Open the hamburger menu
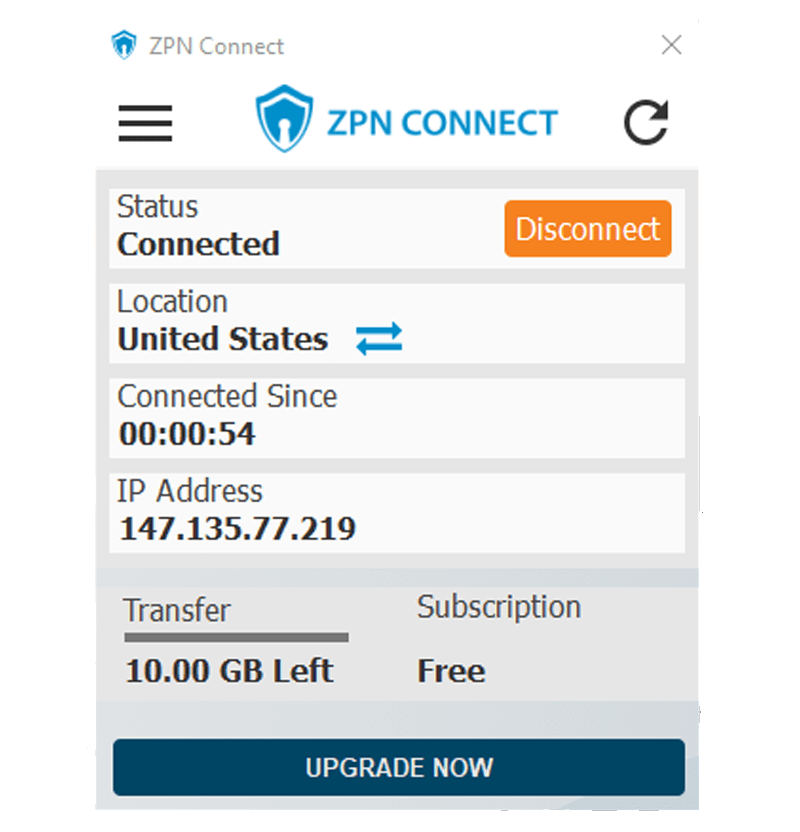Viewport: 800px width, 832px height. [145, 123]
